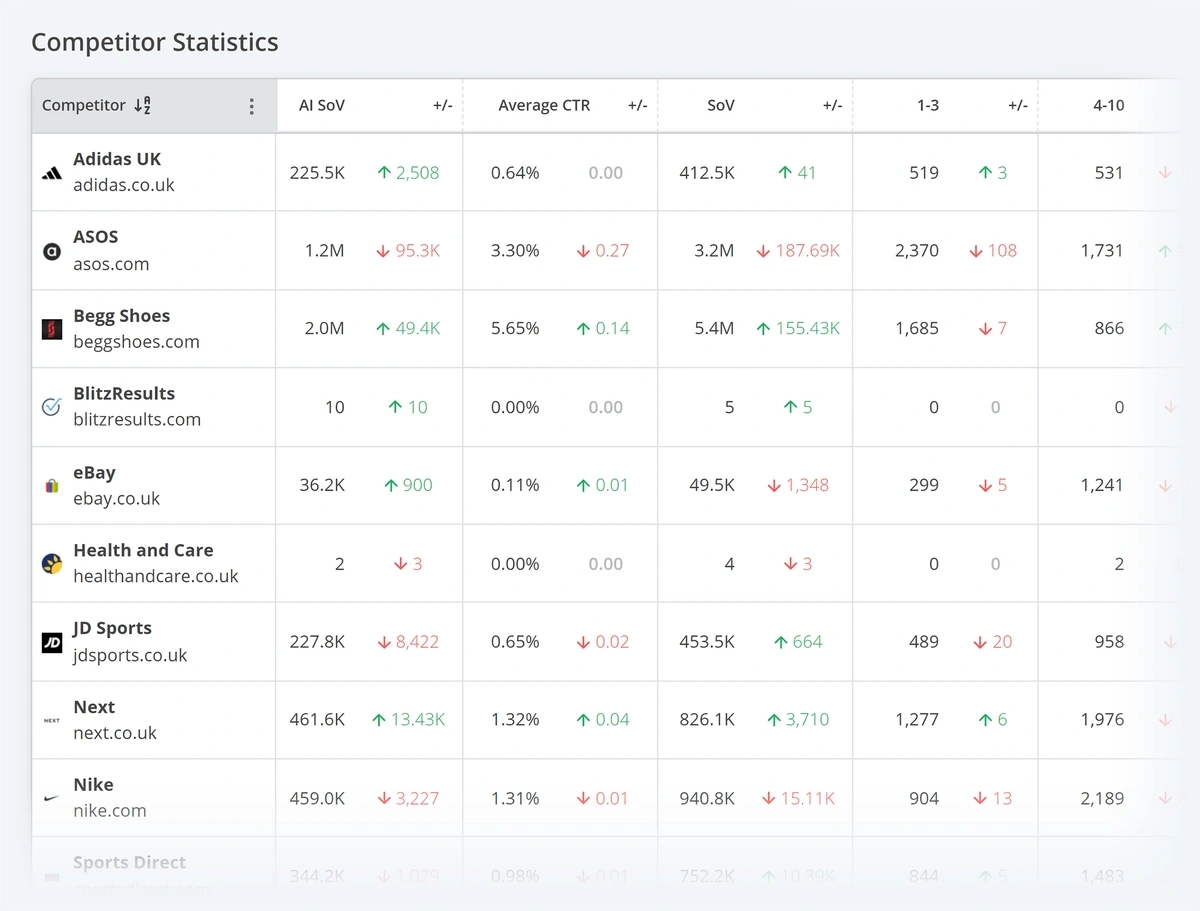Screen dimensions: 1200x911
Task: Click the ASOS AI SoV change 95.3K
Action: (x=408, y=251)
